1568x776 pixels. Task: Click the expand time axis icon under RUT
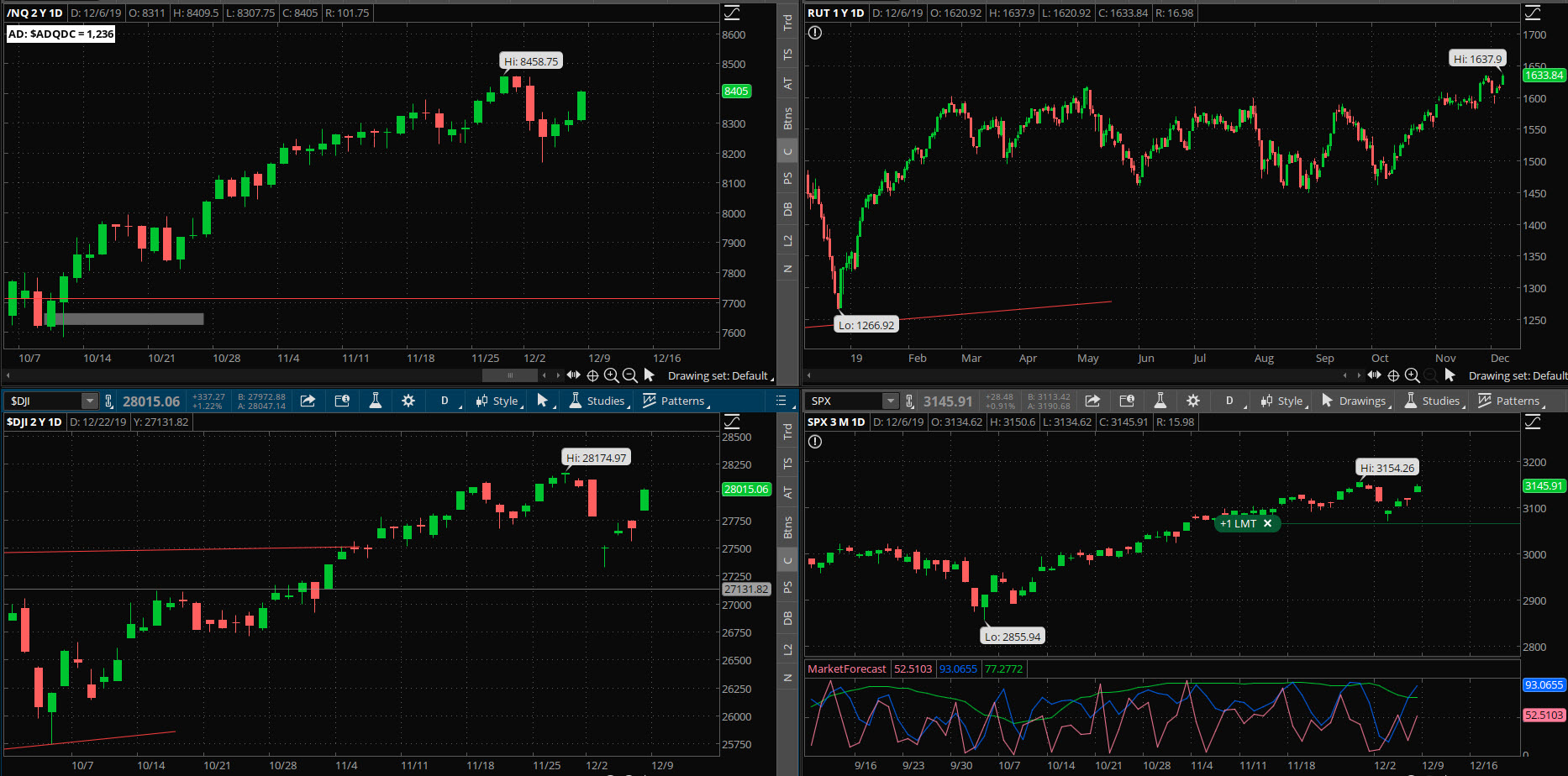click(x=1374, y=375)
